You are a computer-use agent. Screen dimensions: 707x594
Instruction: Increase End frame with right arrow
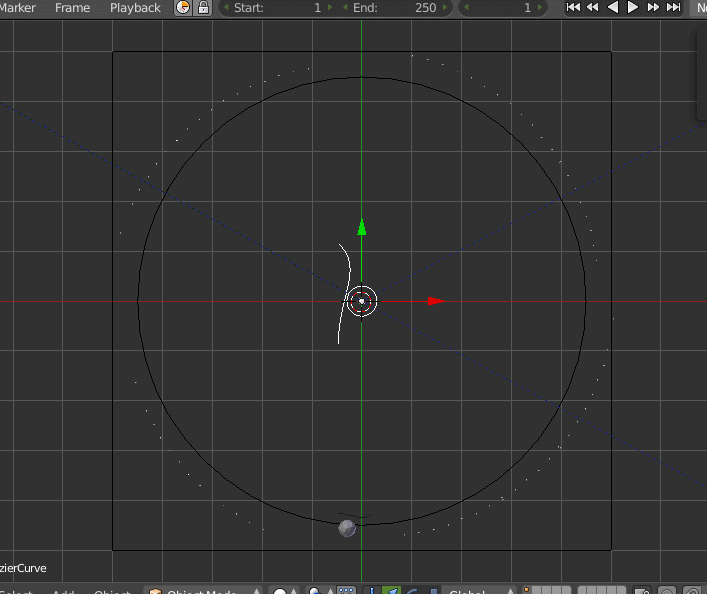tap(445, 7)
